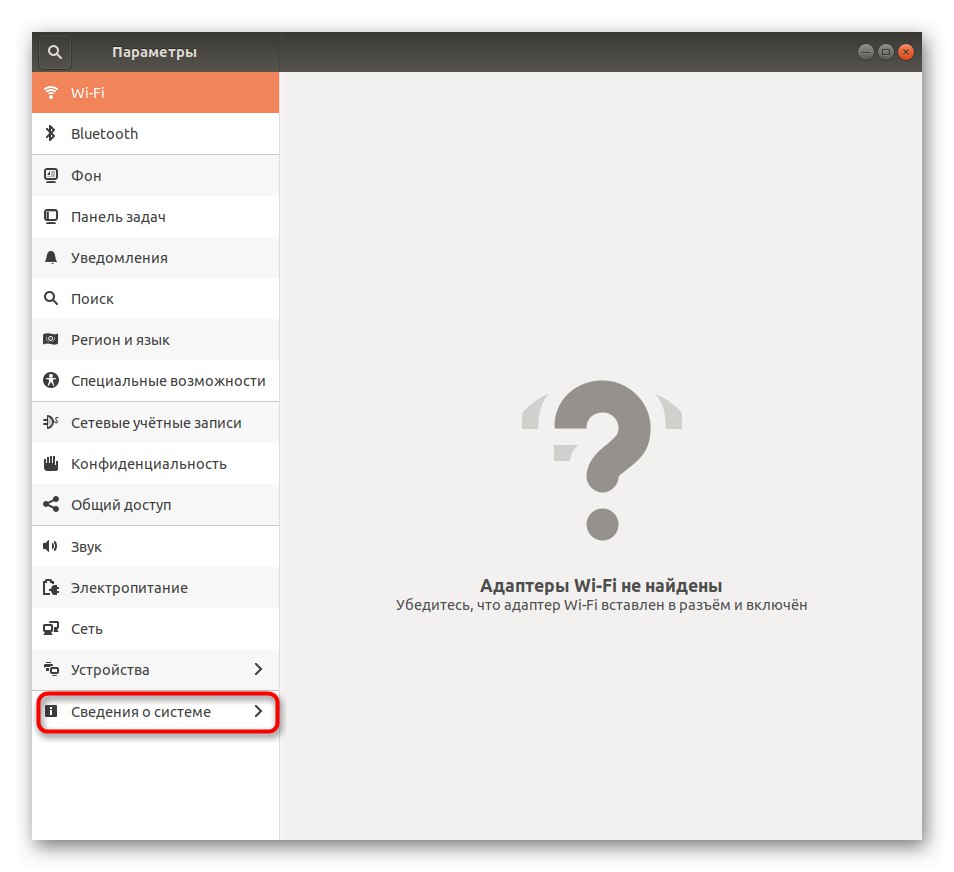Open Сетевые учётные записи section
This screenshot has width=954, height=872.
[x=156, y=422]
